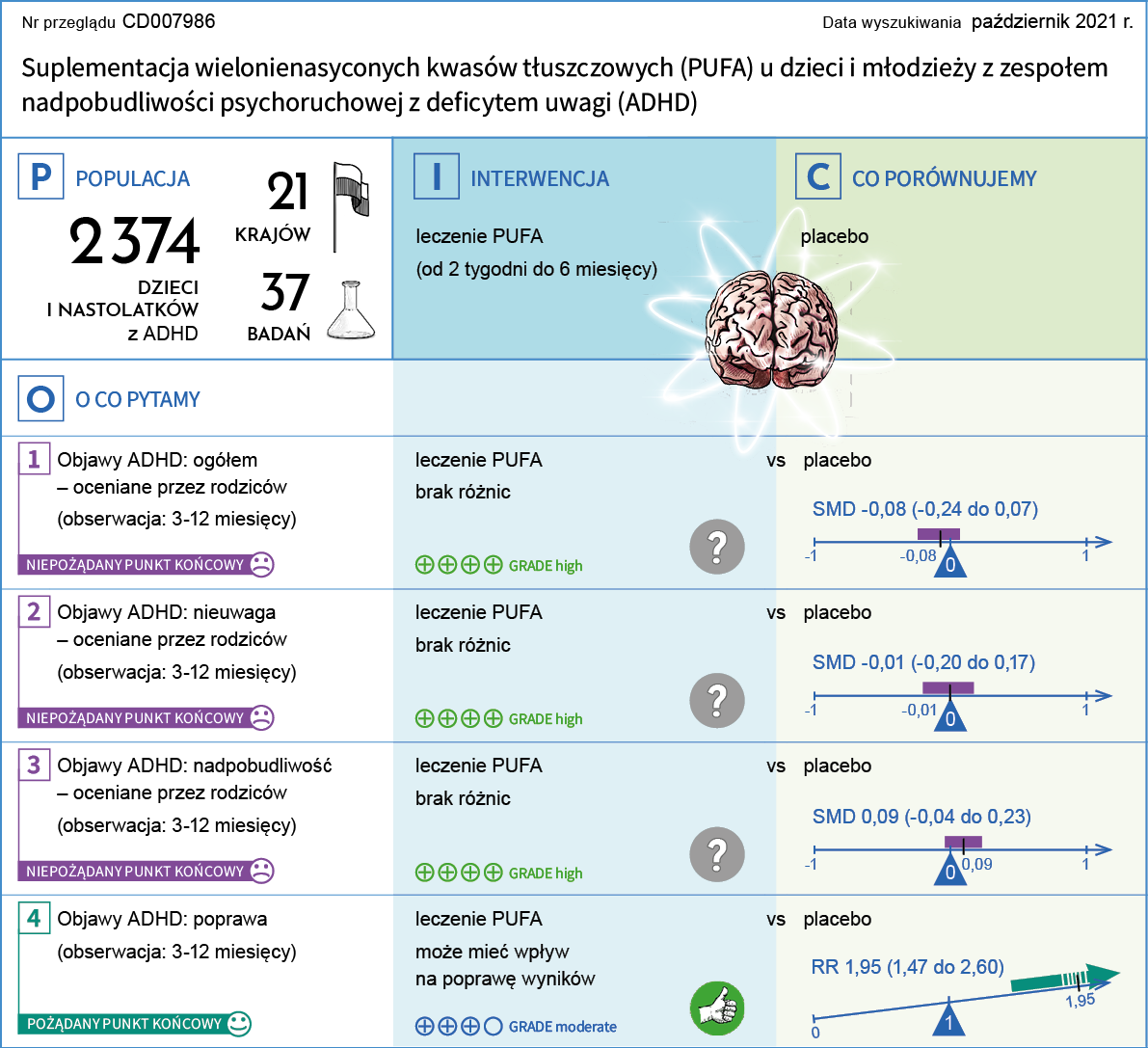Click the POŻĄDANY PUNKT KOŃCOWY label
Viewport: 1148px width, 1048px height.
pos(124,1023)
